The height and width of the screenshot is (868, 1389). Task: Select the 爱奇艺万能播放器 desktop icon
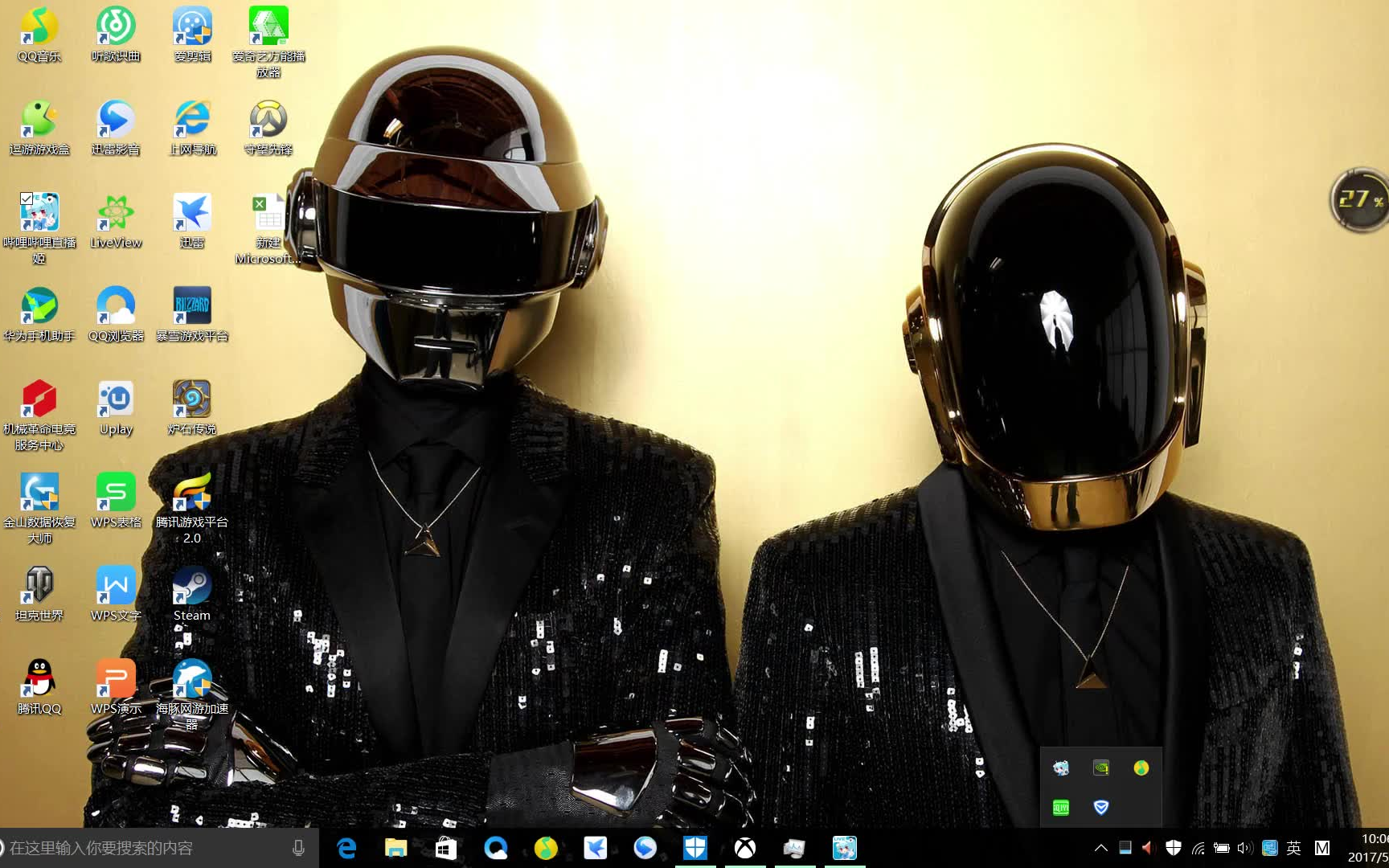[268, 43]
